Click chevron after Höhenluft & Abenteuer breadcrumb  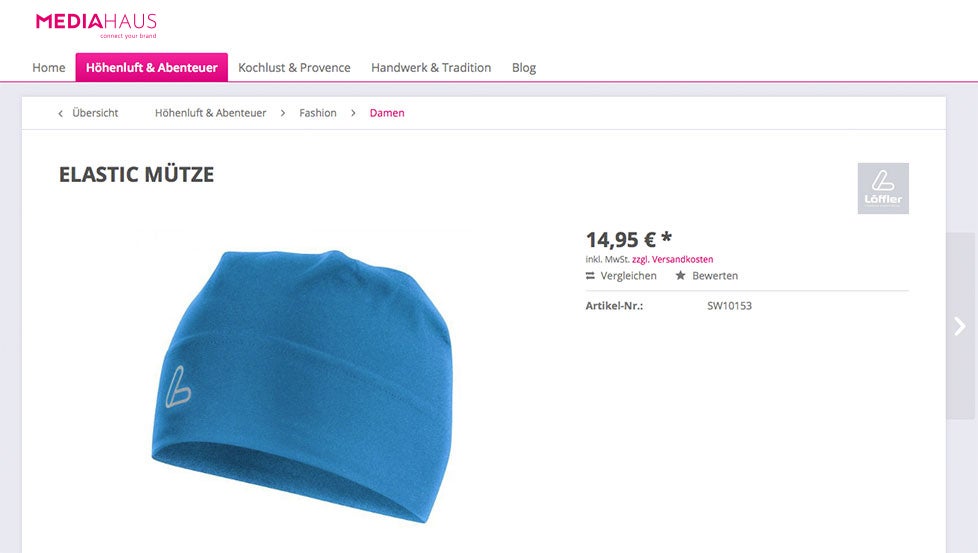283,113
